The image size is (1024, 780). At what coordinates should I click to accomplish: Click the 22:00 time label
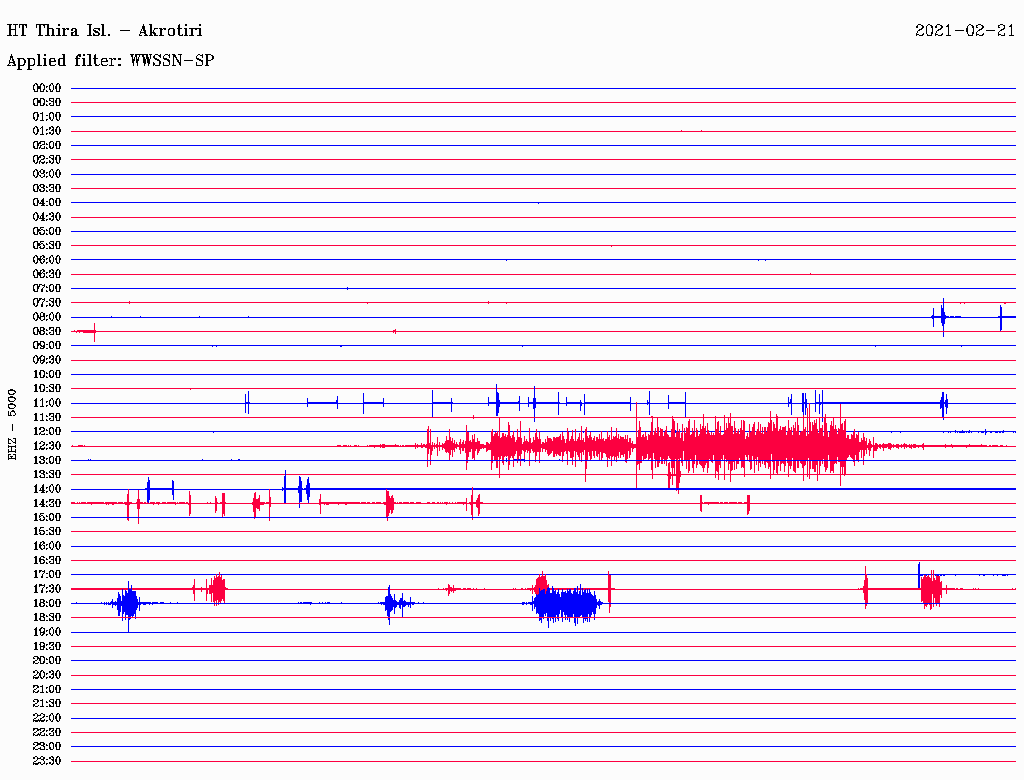[47, 718]
